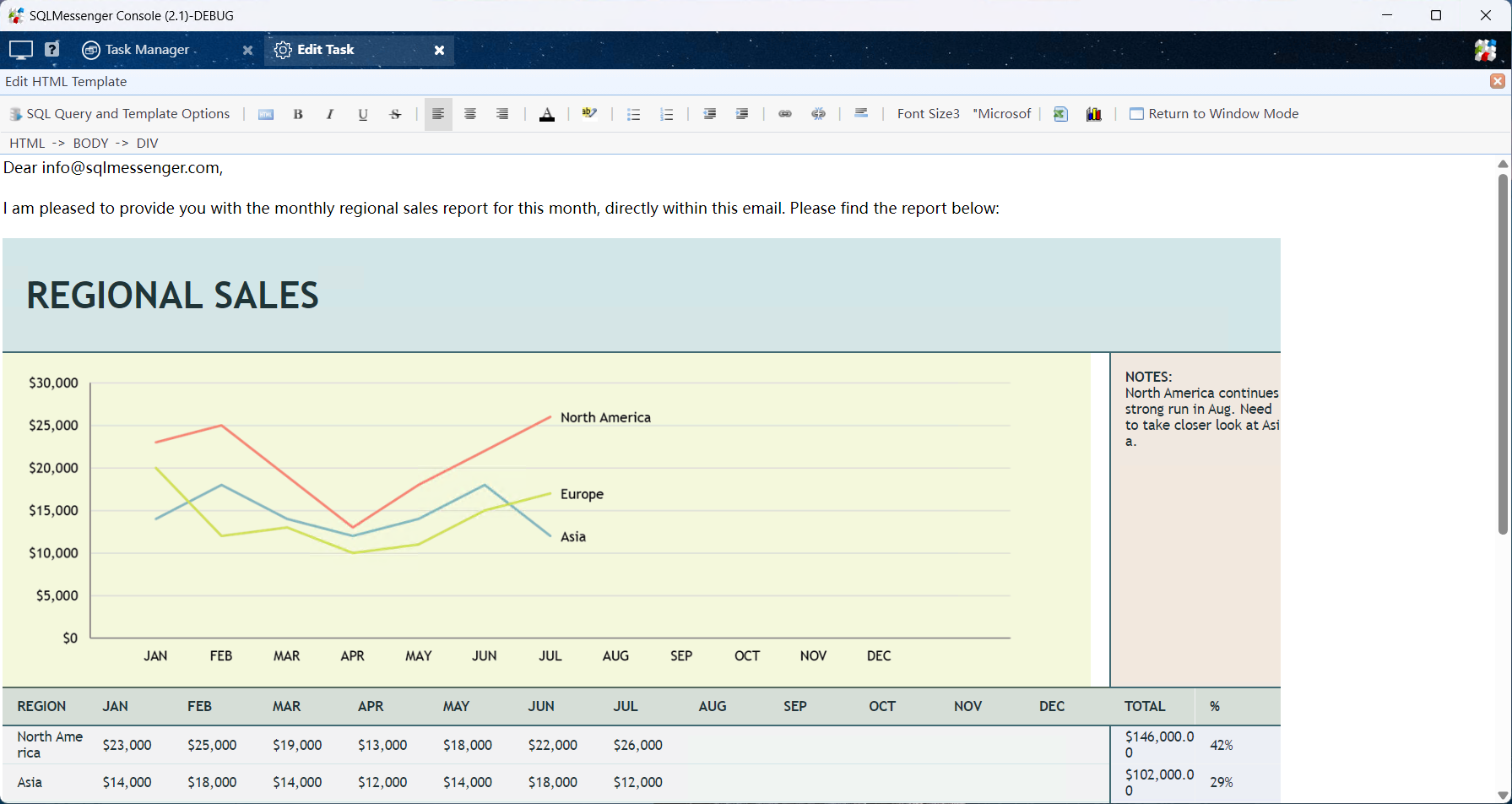Click the 42% cell
Screen dimensions: 1512x804
[1222, 745]
